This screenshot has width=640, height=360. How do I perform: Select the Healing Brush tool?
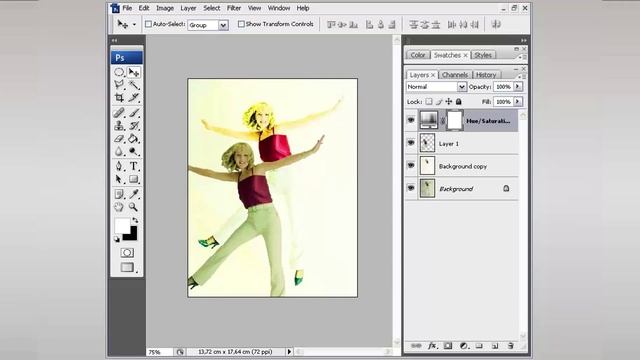click(x=119, y=113)
